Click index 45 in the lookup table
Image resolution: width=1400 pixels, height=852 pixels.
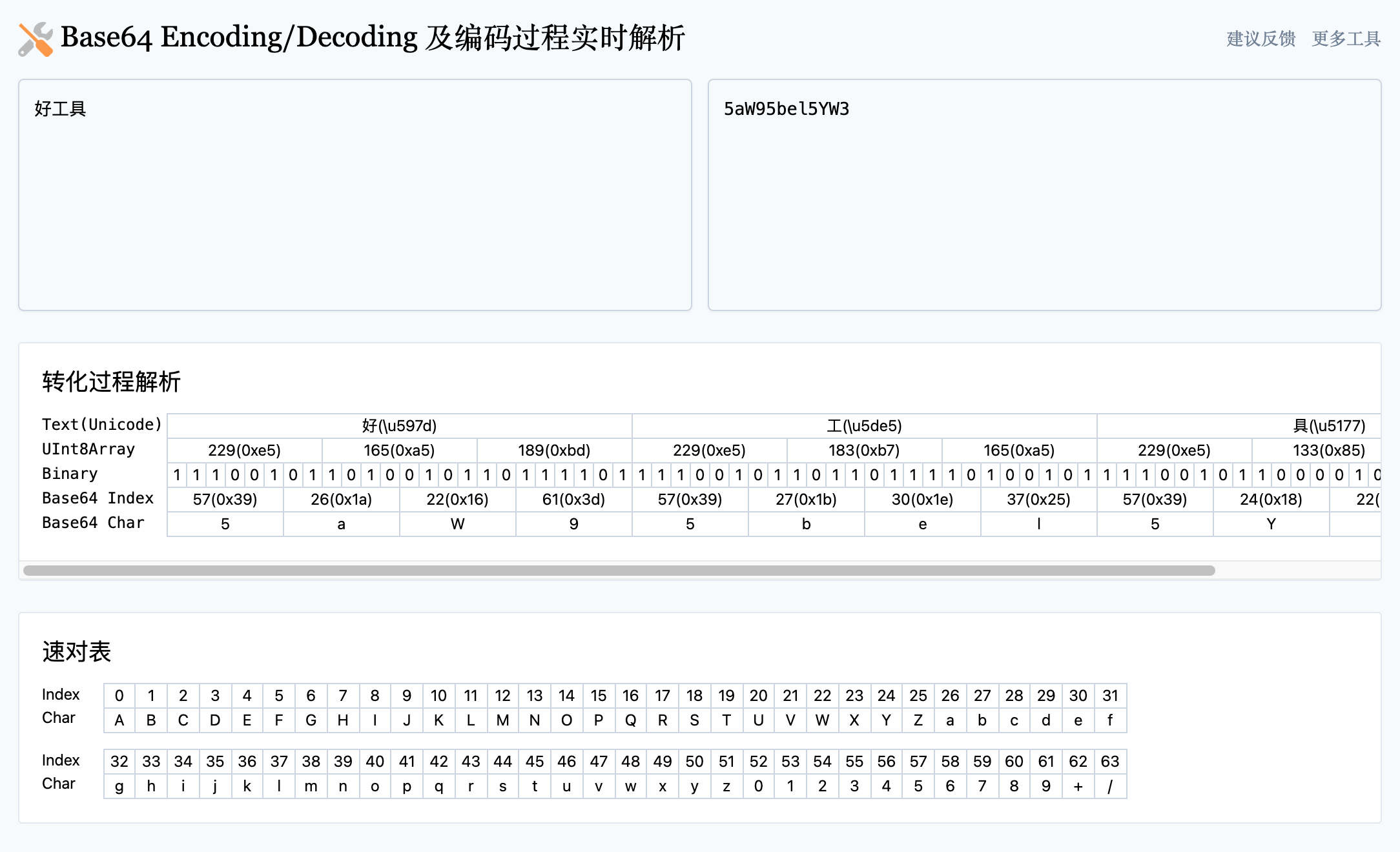pos(535,762)
